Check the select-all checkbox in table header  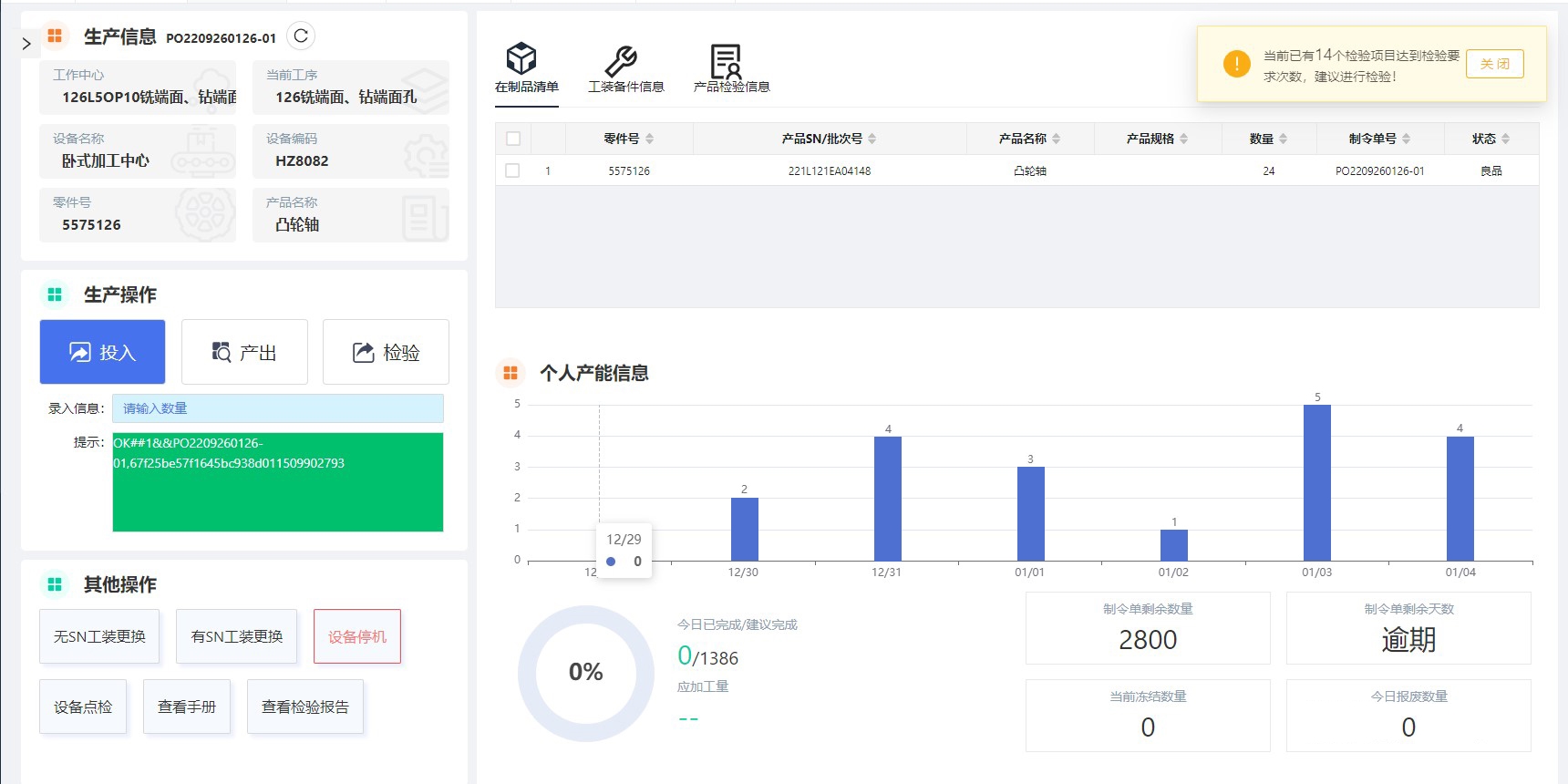click(x=513, y=139)
